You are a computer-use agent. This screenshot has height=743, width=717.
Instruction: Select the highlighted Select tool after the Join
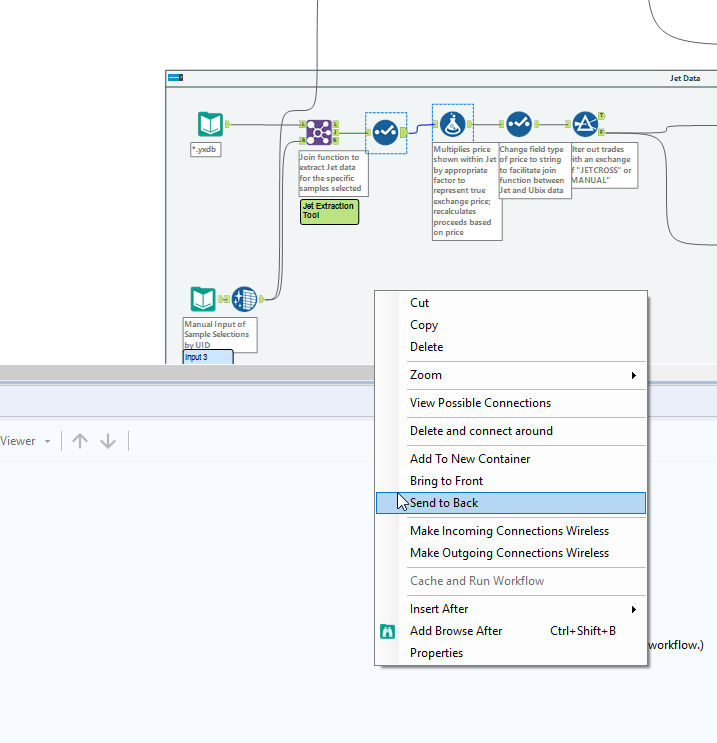pyautogui.click(x=385, y=132)
